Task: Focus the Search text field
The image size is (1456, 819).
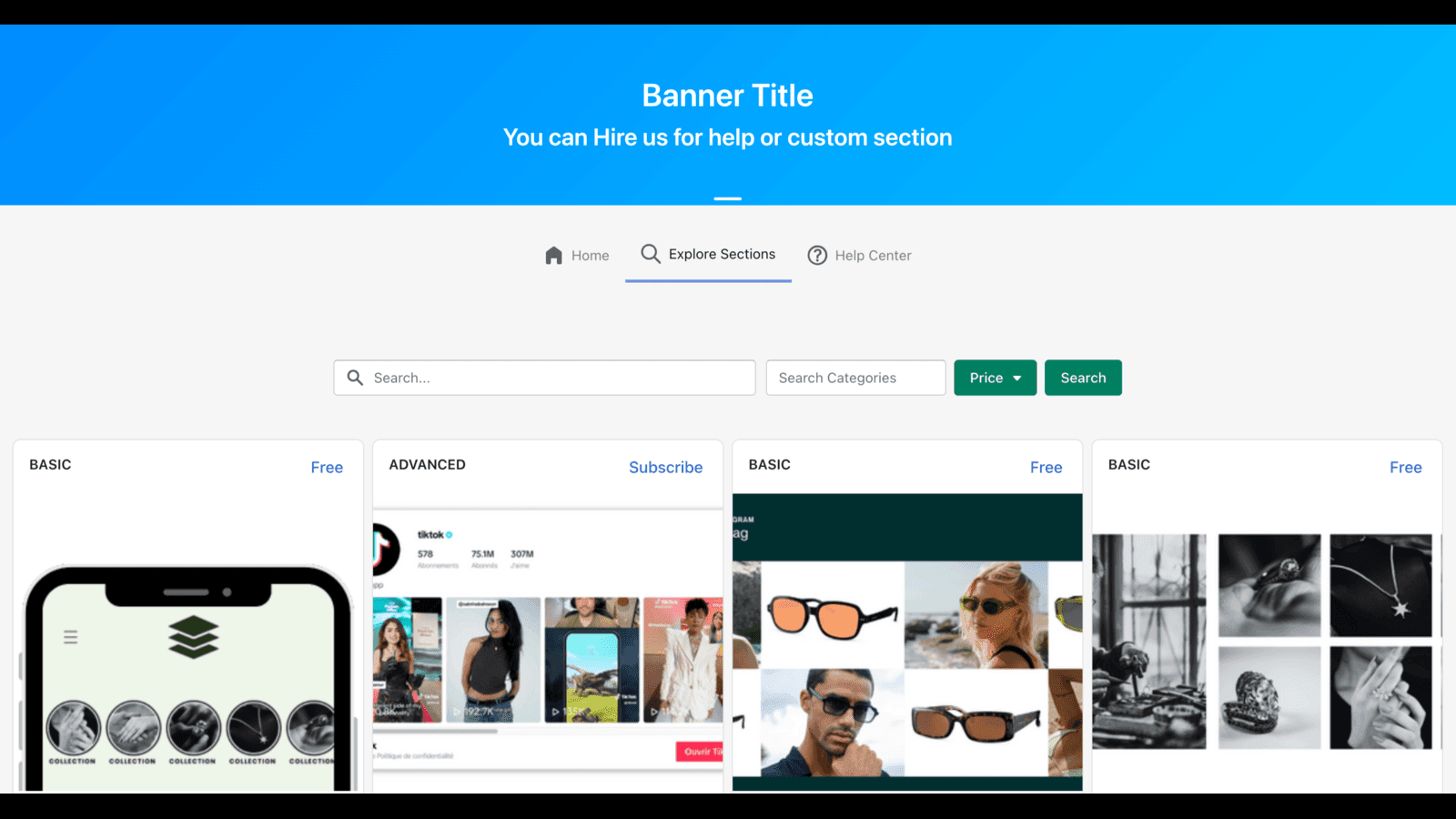Action: [560, 378]
